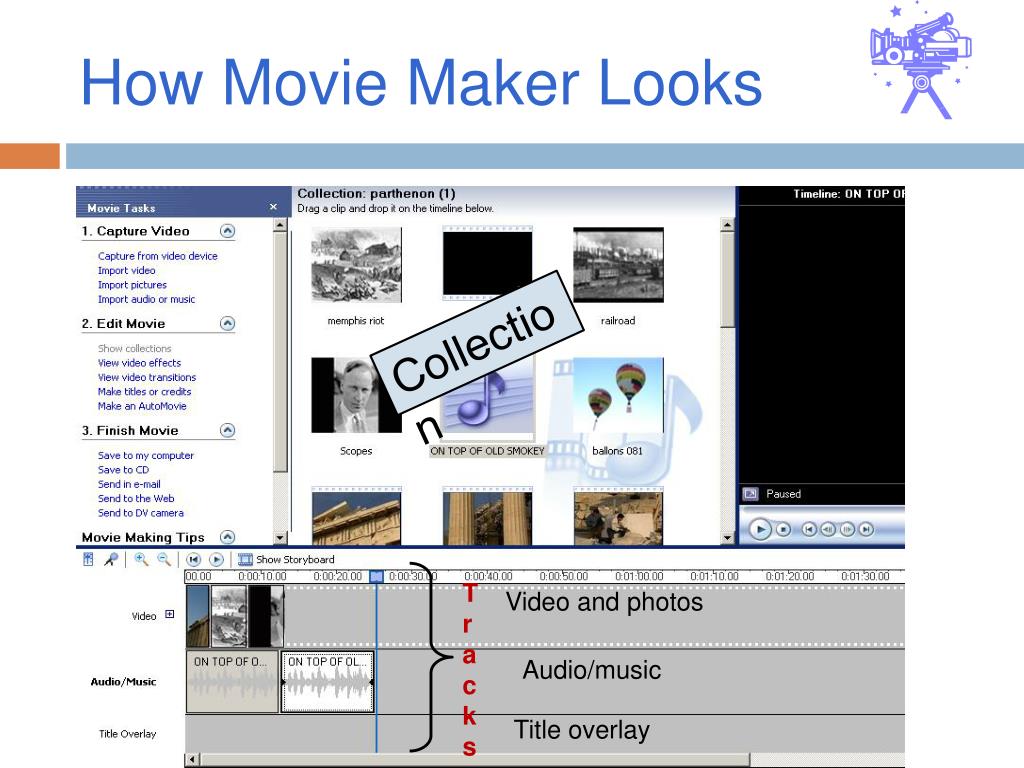Select the ON TOP OF OLD SMOKEY label
This screenshot has height=768, width=1024.
click(x=487, y=451)
